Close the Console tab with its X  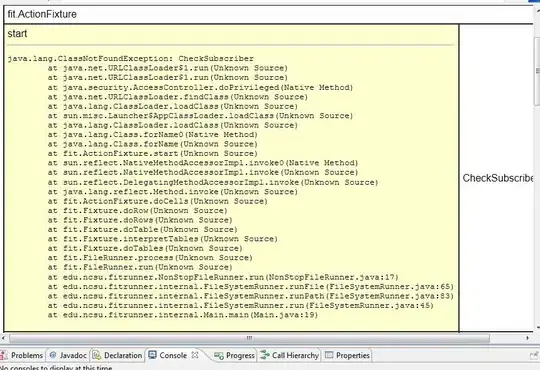pos(195,354)
